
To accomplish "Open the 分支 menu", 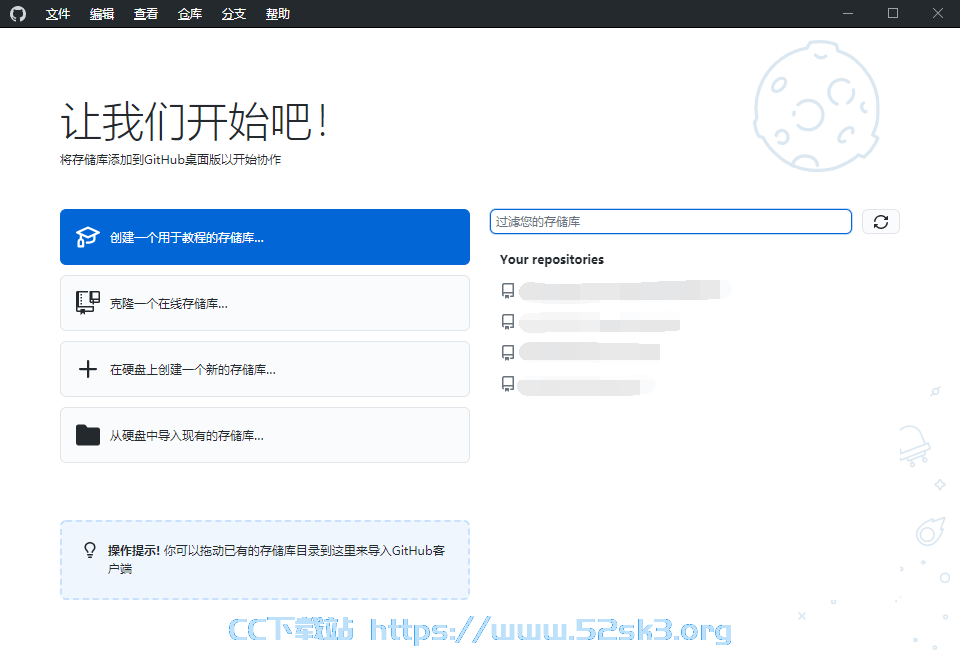I will (x=234, y=13).
